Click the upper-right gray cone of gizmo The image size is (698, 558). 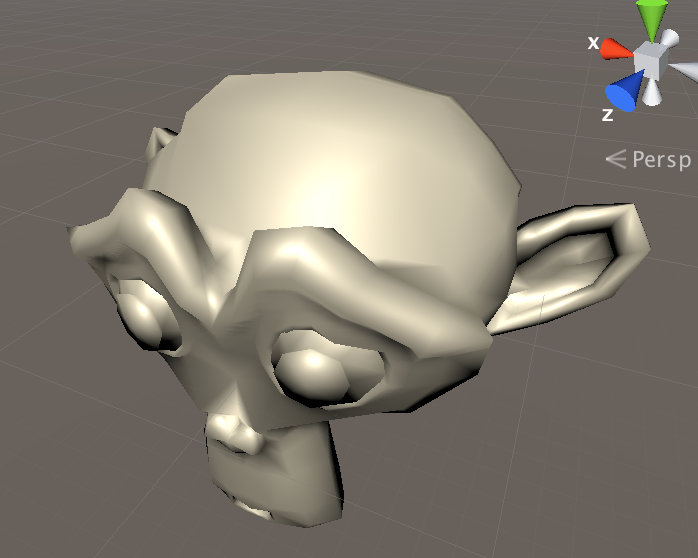(668, 38)
